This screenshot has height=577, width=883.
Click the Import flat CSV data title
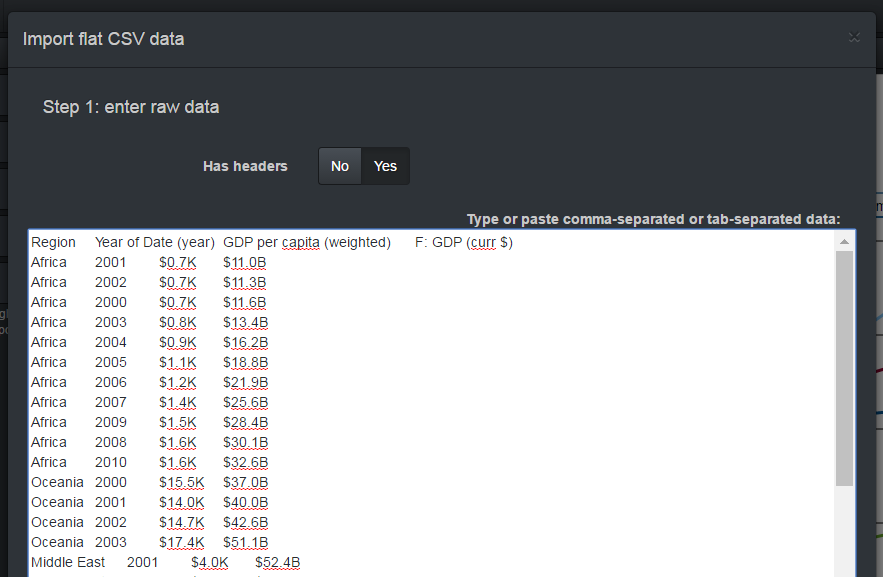103,39
